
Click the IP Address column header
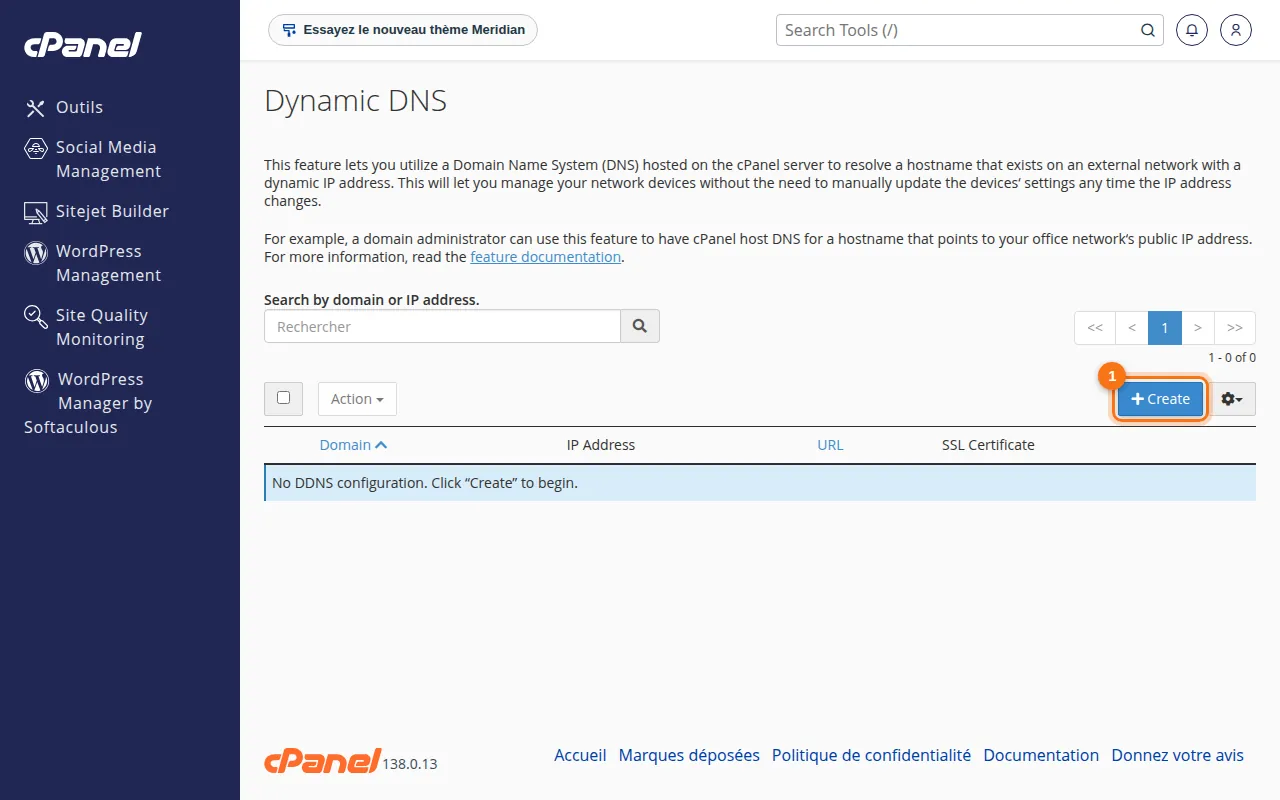(601, 445)
